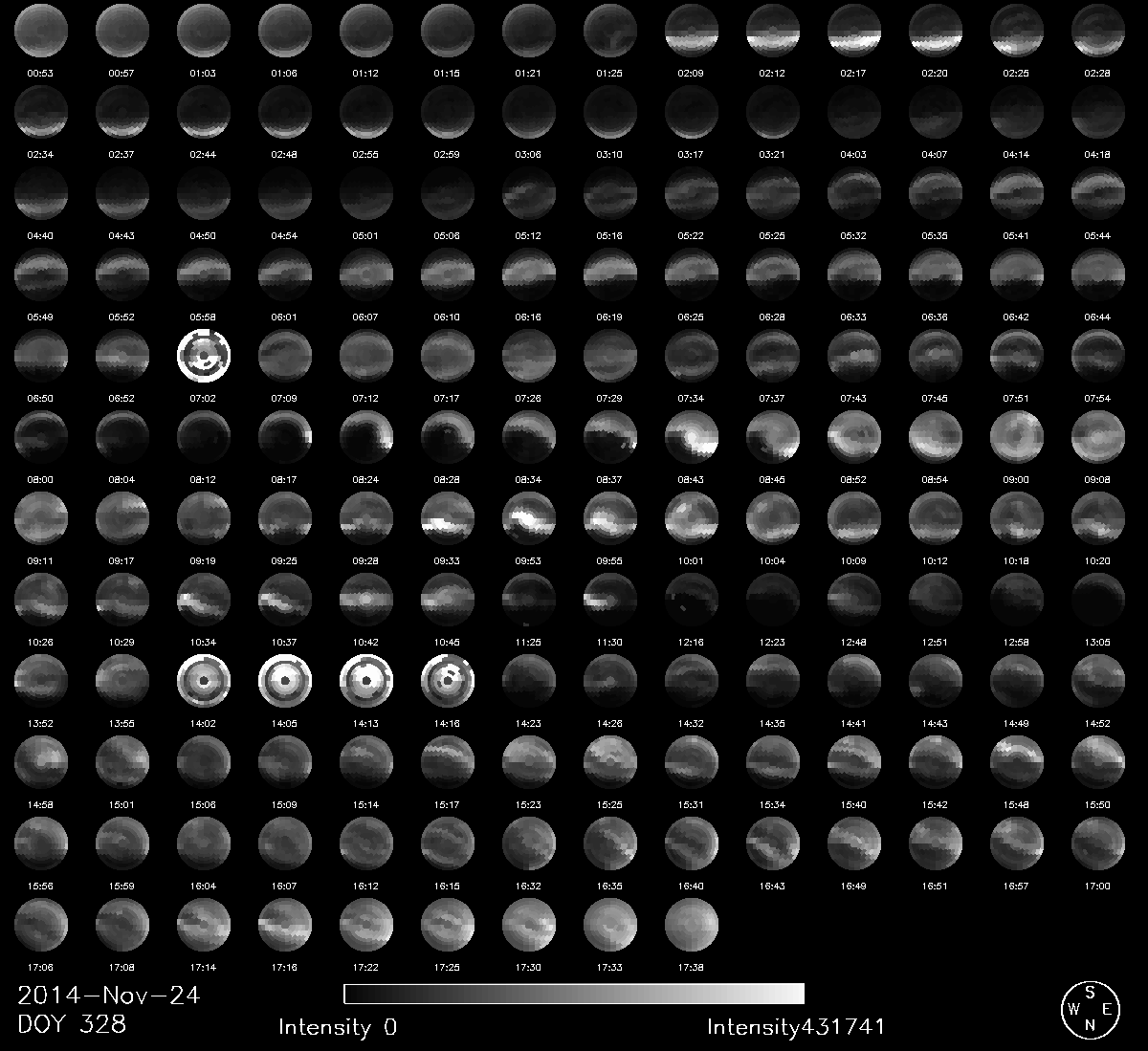1148x1051 pixels.
Task: Click the grayscale intensity color bar
Action: [574, 994]
